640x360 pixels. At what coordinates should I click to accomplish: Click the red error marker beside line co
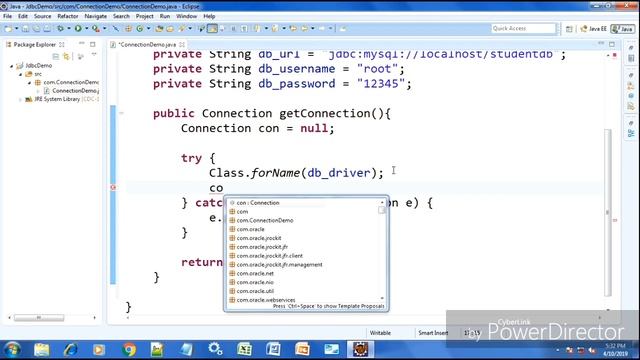113,187
